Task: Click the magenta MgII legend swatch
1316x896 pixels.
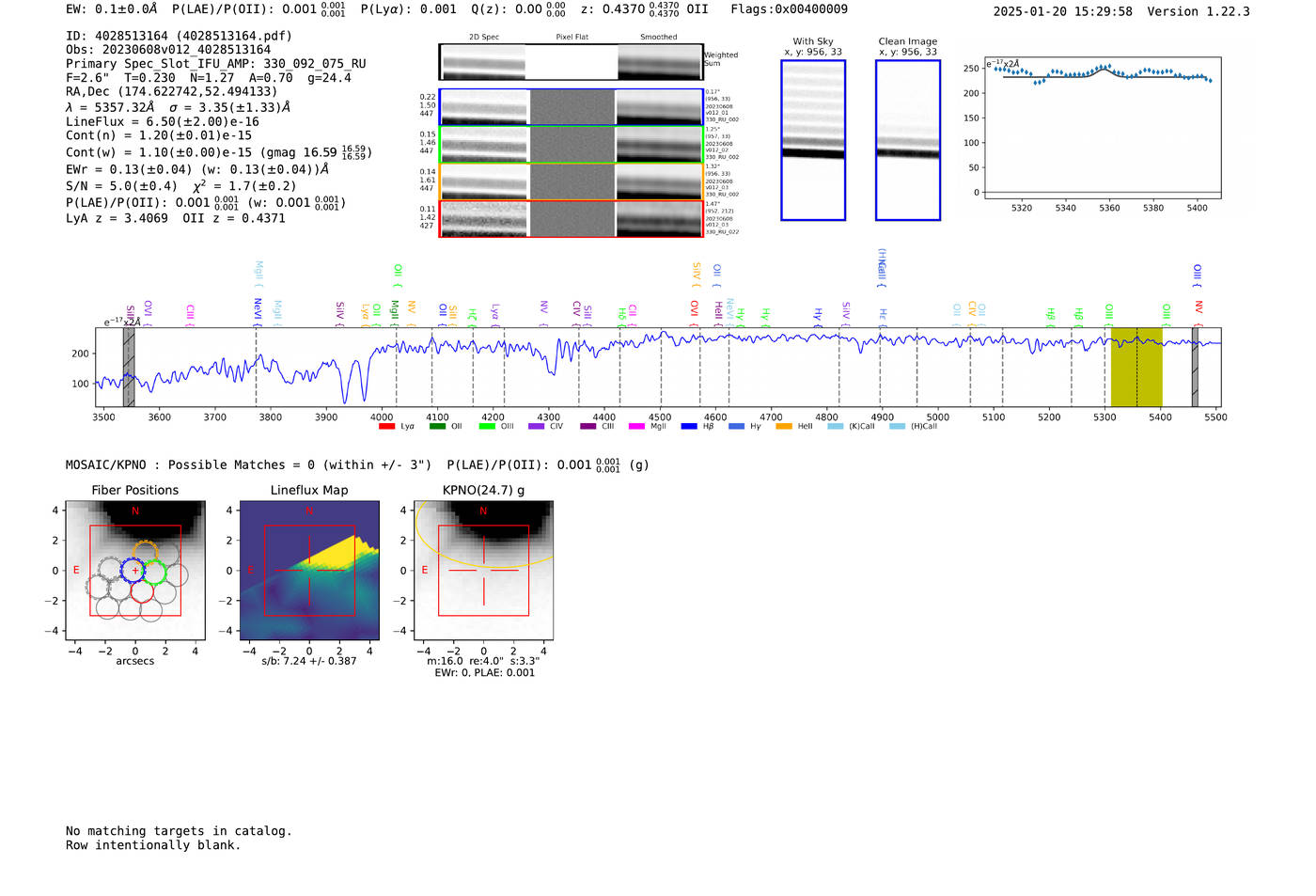Action: [637, 427]
